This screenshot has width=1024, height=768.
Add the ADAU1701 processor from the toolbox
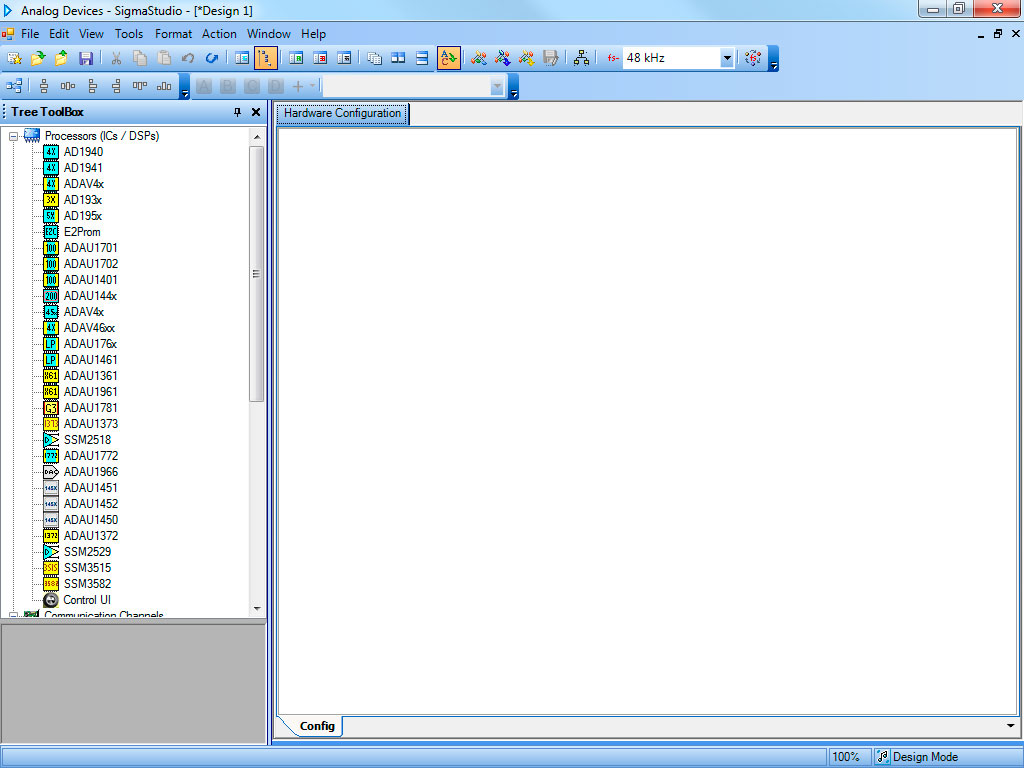(x=90, y=248)
